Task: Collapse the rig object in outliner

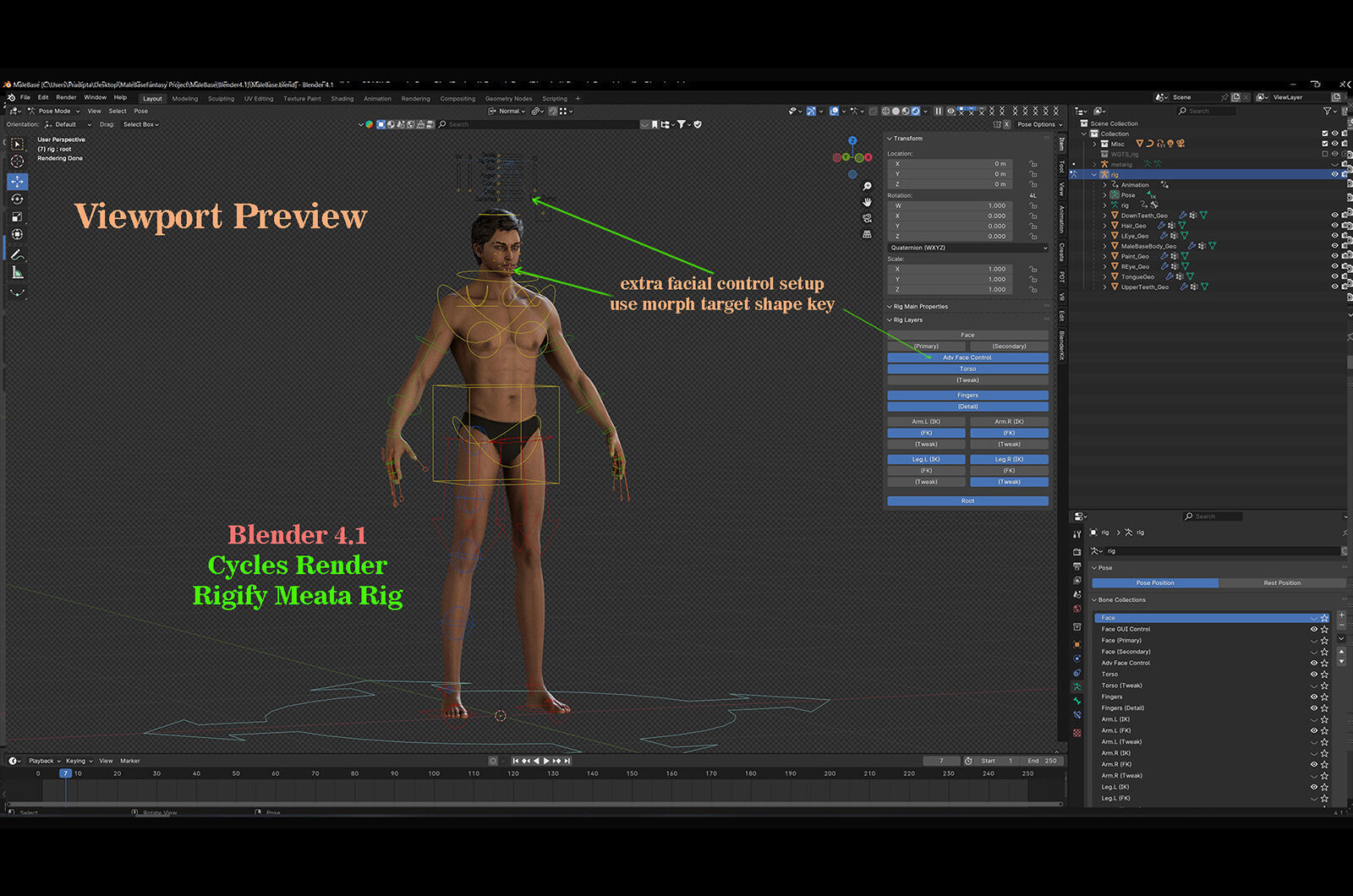Action: pyautogui.click(x=1095, y=175)
